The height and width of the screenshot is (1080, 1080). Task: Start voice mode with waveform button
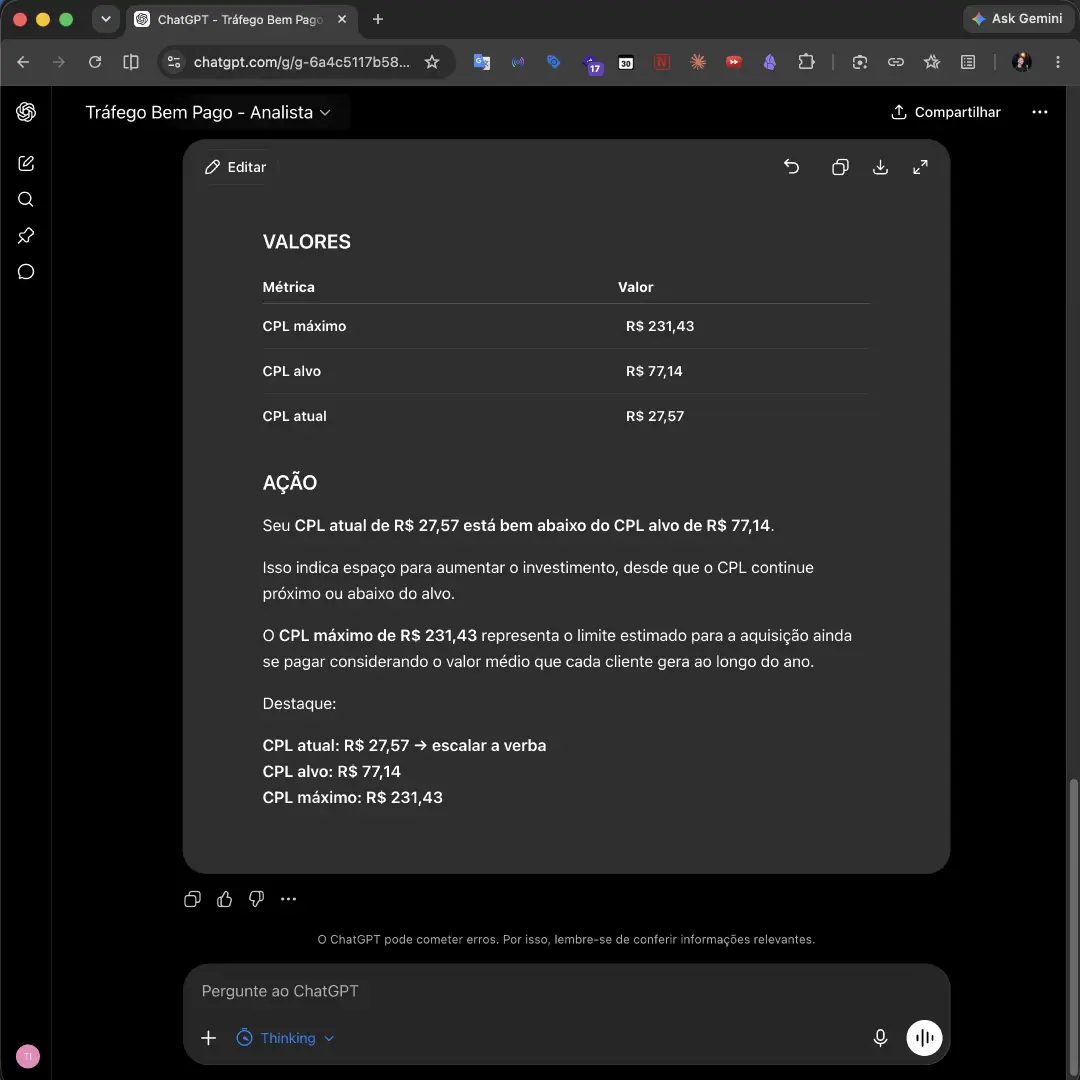click(924, 1037)
